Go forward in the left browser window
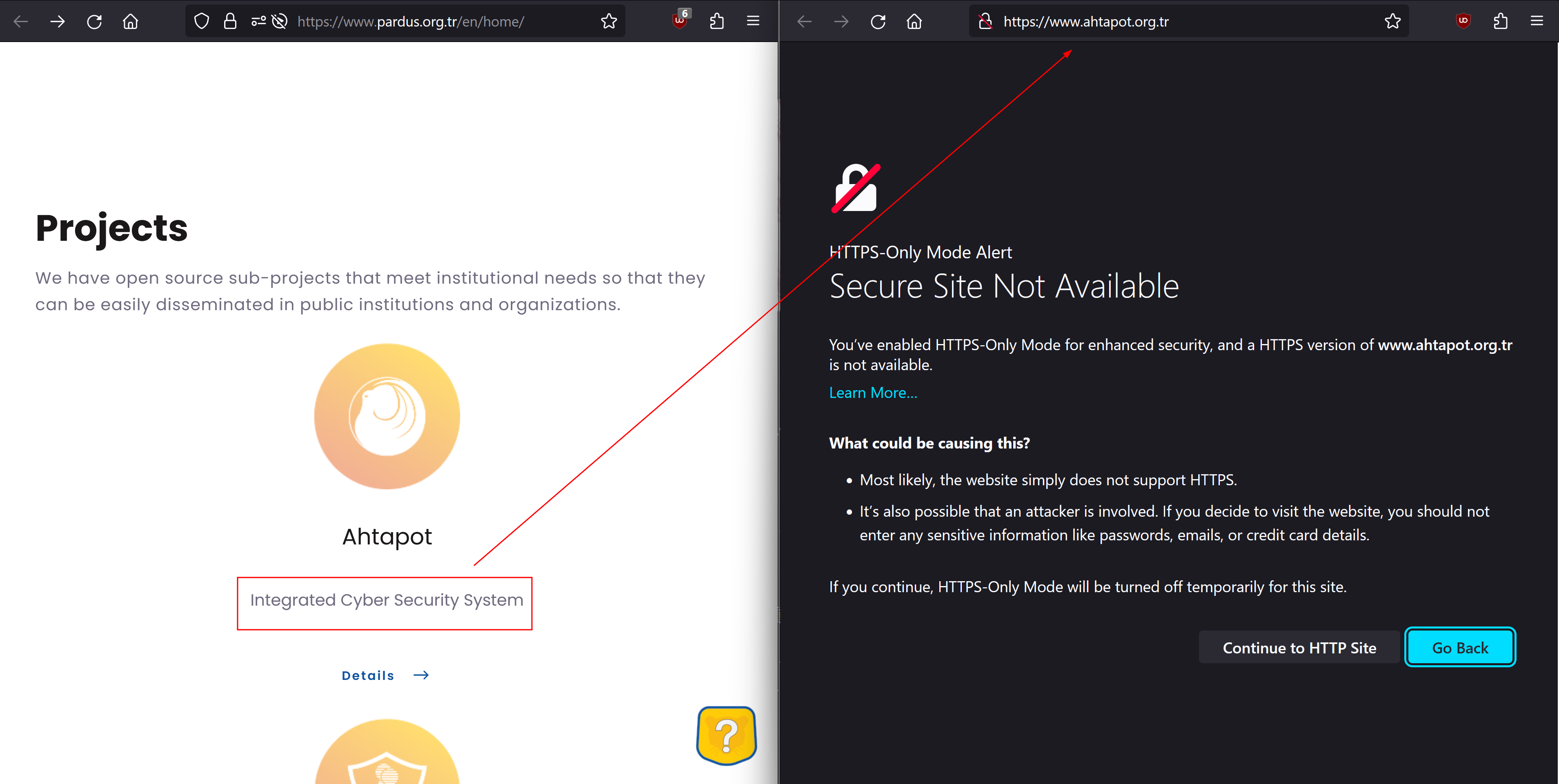1559x784 pixels. click(x=58, y=22)
